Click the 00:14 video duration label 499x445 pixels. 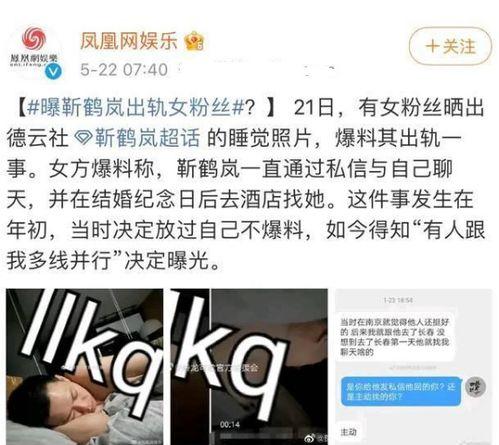pyautogui.click(x=230, y=425)
